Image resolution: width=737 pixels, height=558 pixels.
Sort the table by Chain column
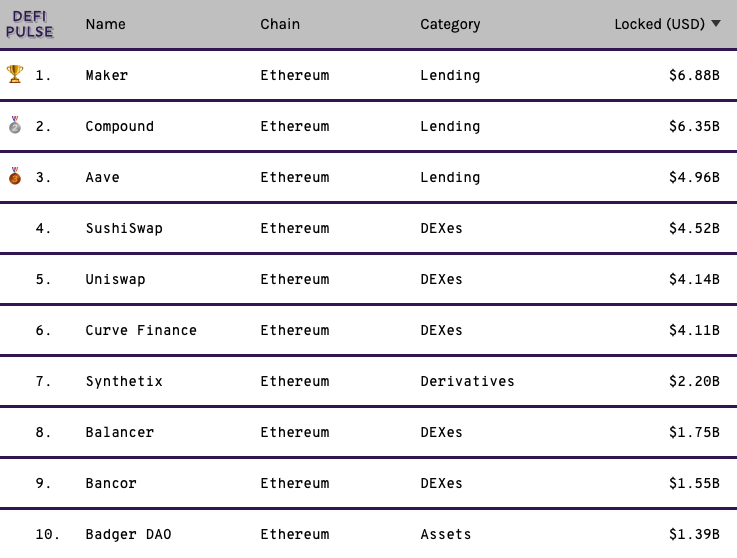[x=280, y=24]
